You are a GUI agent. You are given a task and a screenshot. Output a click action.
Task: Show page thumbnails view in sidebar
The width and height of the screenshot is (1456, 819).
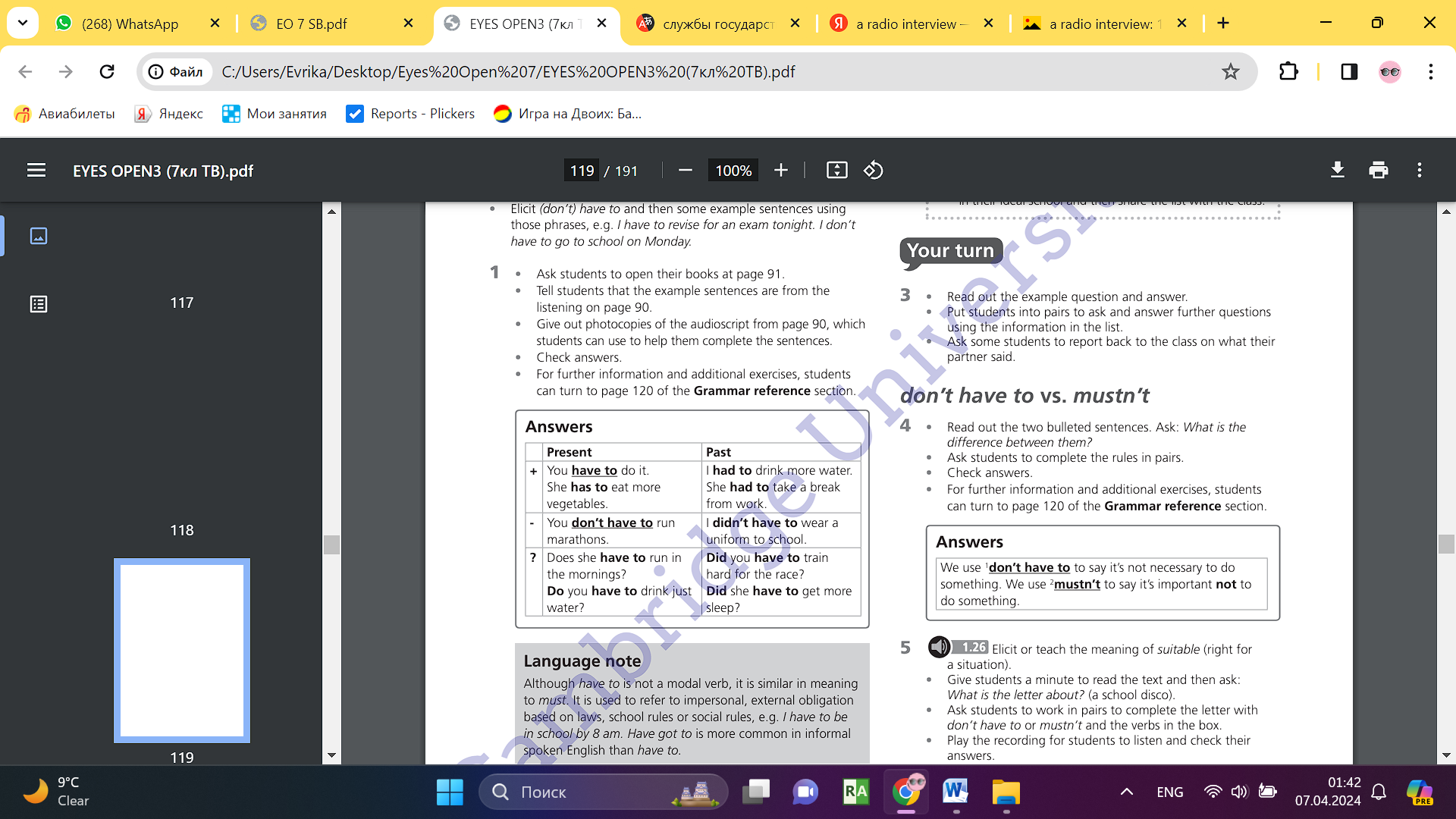(x=39, y=236)
